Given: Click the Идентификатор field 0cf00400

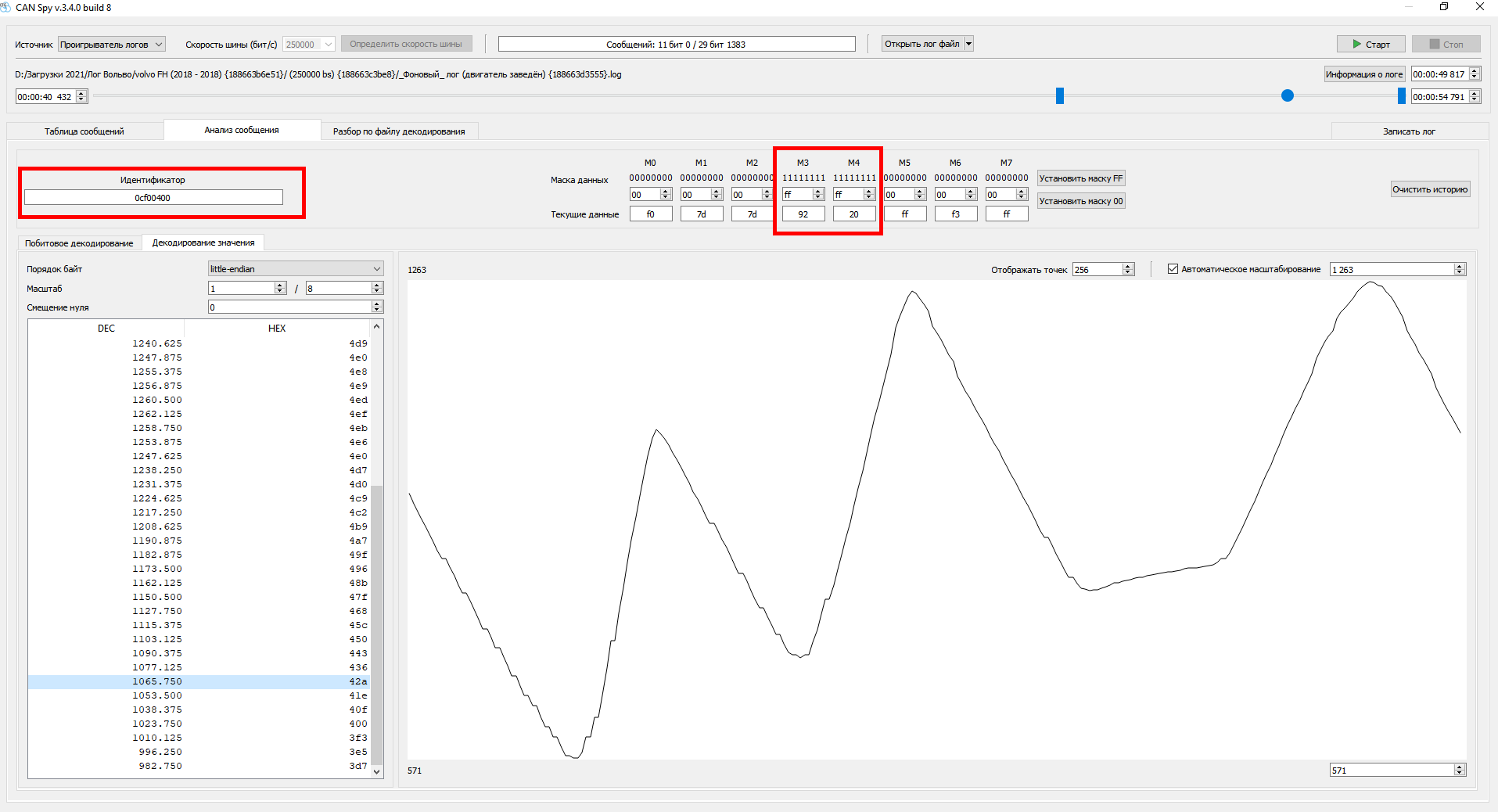Looking at the screenshot, I should tap(153, 198).
